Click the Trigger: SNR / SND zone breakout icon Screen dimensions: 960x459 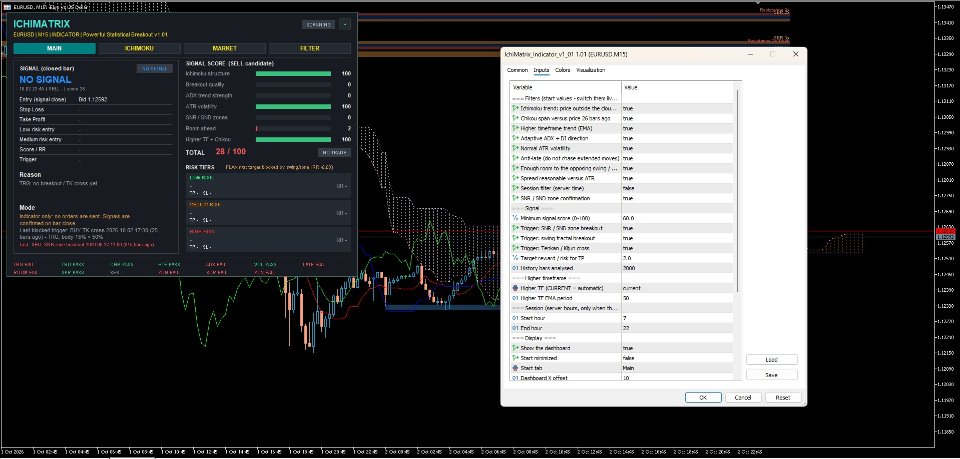(x=516, y=228)
